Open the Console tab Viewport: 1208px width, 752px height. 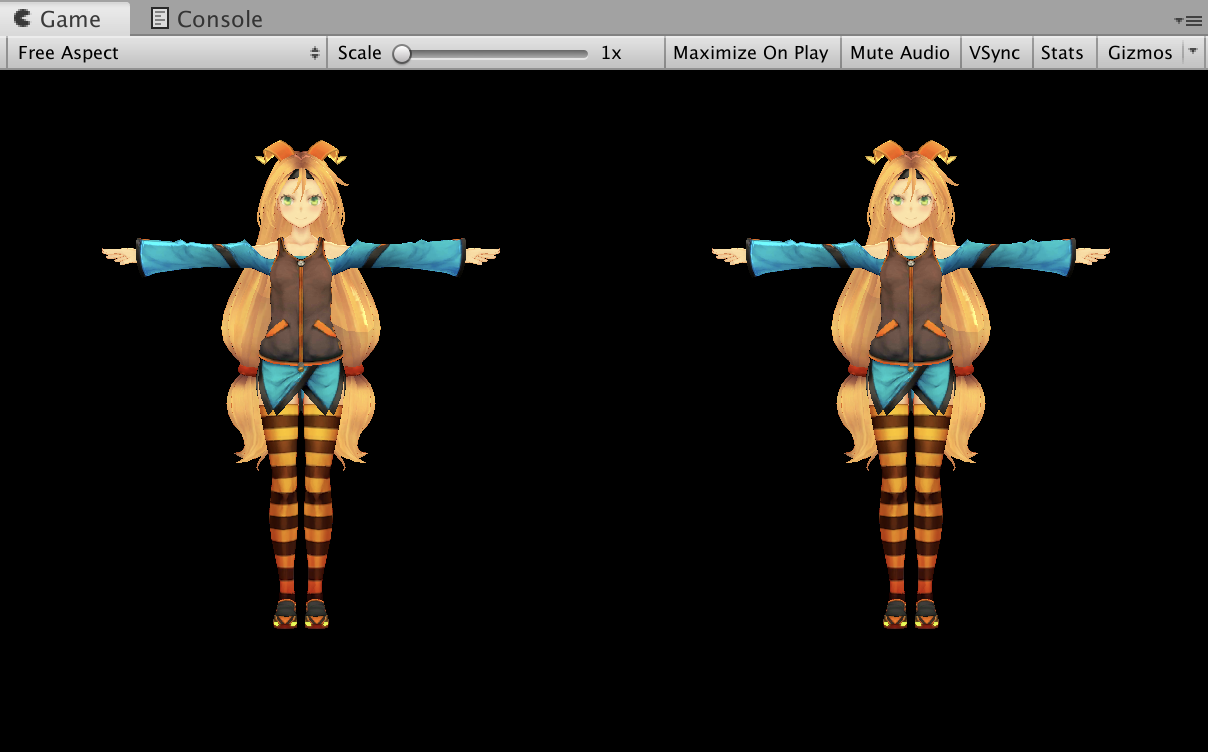click(x=207, y=18)
